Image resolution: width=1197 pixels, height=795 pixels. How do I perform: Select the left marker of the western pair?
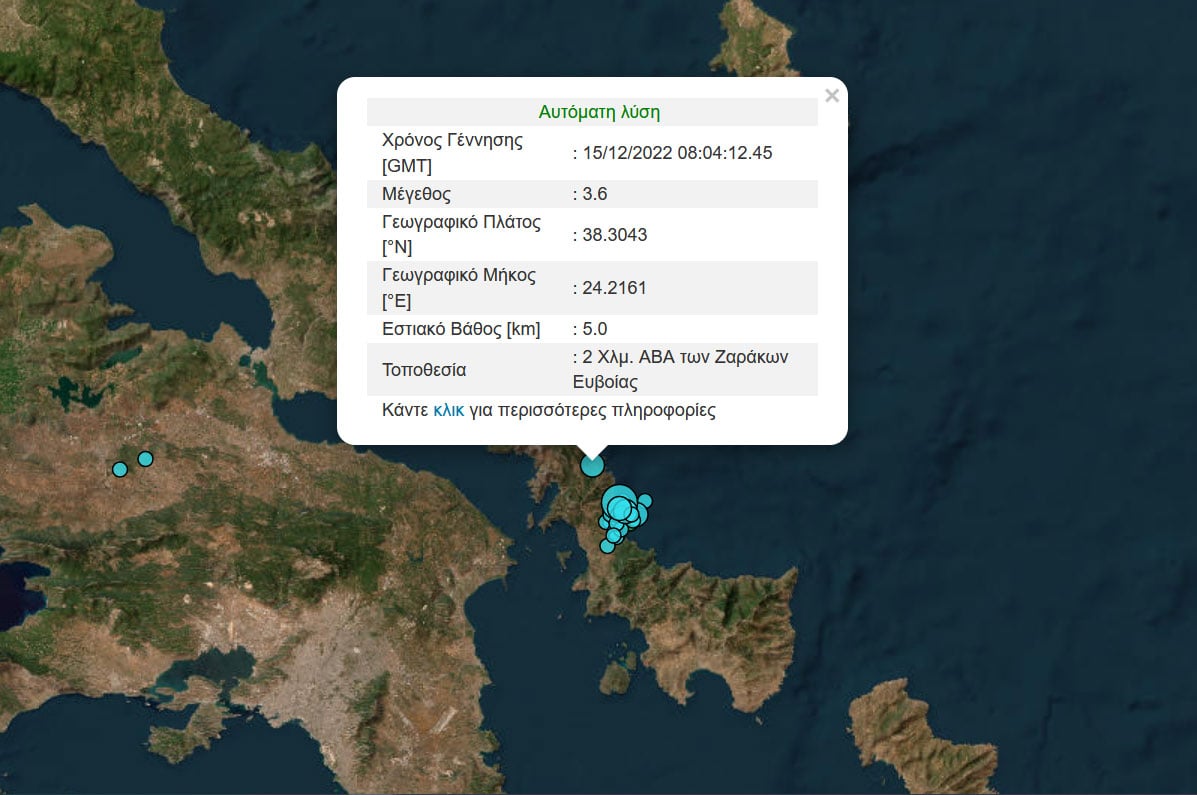click(120, 469)
